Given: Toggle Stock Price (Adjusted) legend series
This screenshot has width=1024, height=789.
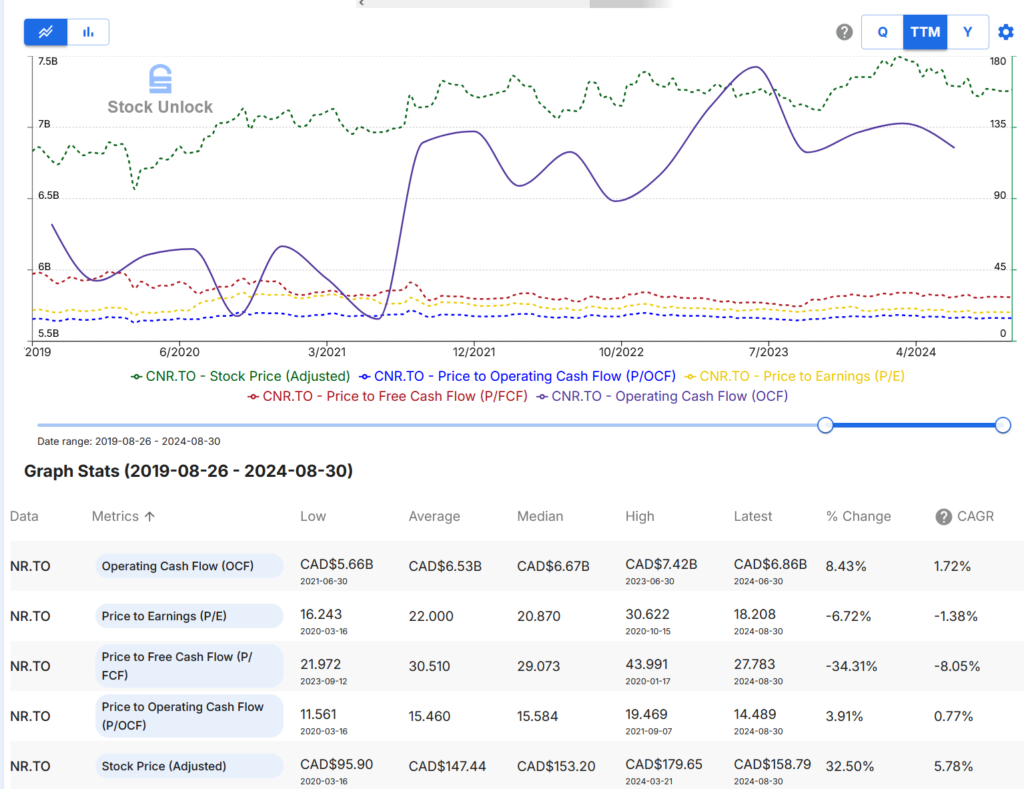Looking at the screenshot, I should 240,376.
